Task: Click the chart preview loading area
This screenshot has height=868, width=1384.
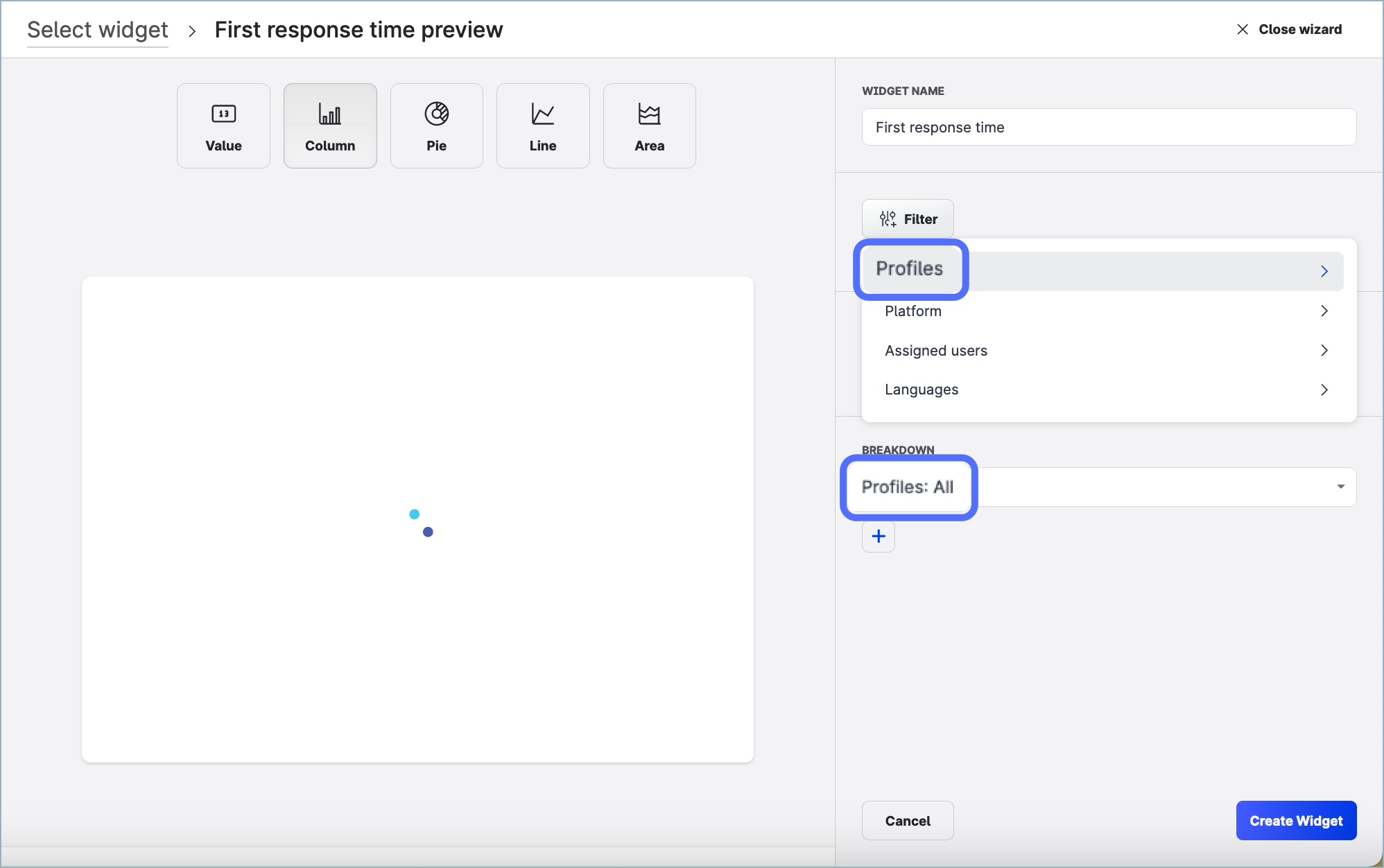Action: 417,520
